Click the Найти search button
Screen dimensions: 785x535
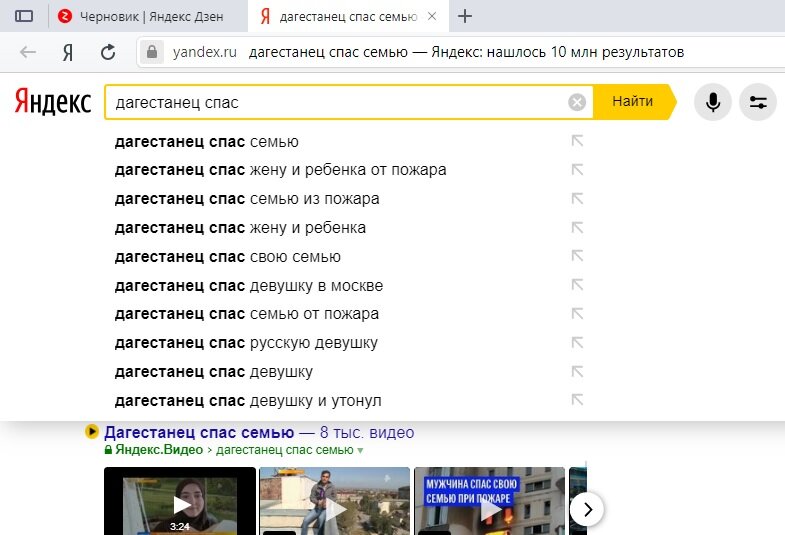633,102
